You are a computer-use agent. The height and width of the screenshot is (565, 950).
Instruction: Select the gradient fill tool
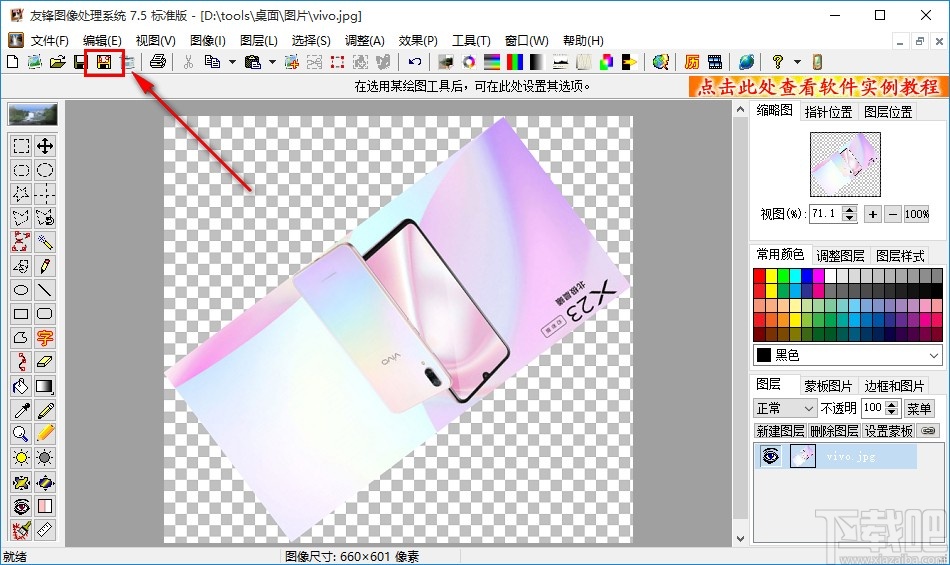[x=45, y=386]
